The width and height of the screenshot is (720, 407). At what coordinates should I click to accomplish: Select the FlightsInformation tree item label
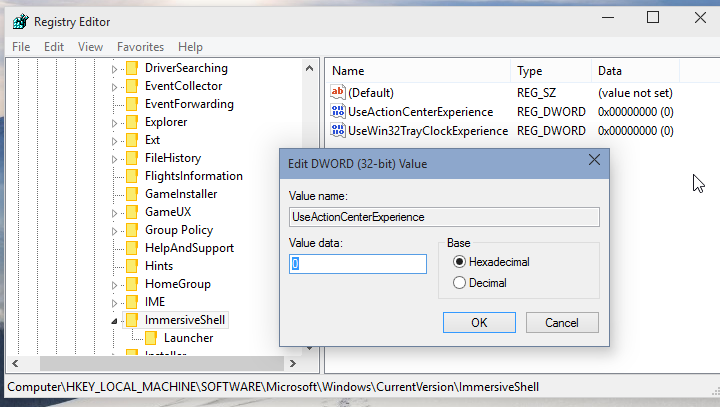(194, 176)
